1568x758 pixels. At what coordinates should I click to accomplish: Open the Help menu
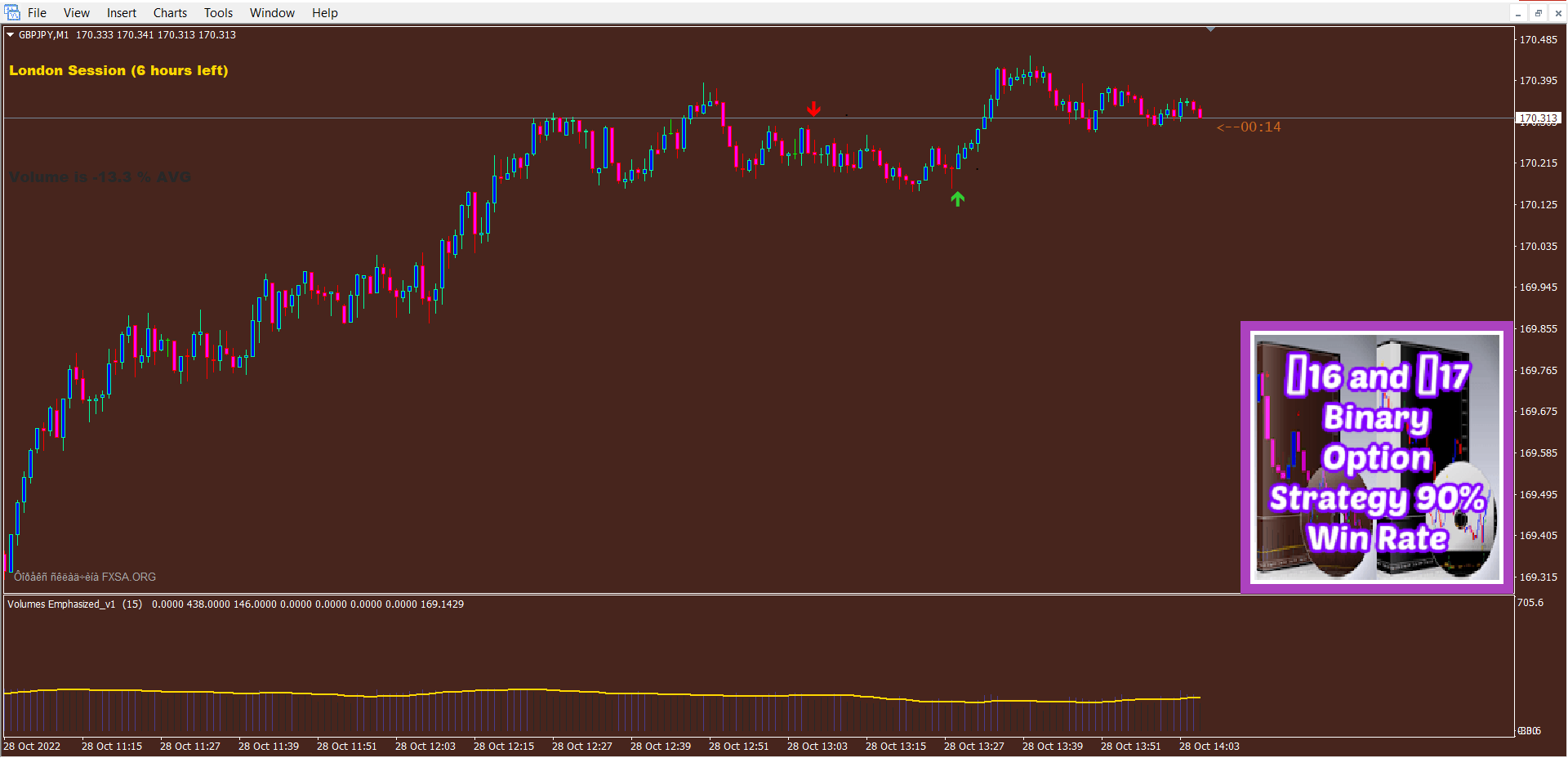tap(324, 13)
